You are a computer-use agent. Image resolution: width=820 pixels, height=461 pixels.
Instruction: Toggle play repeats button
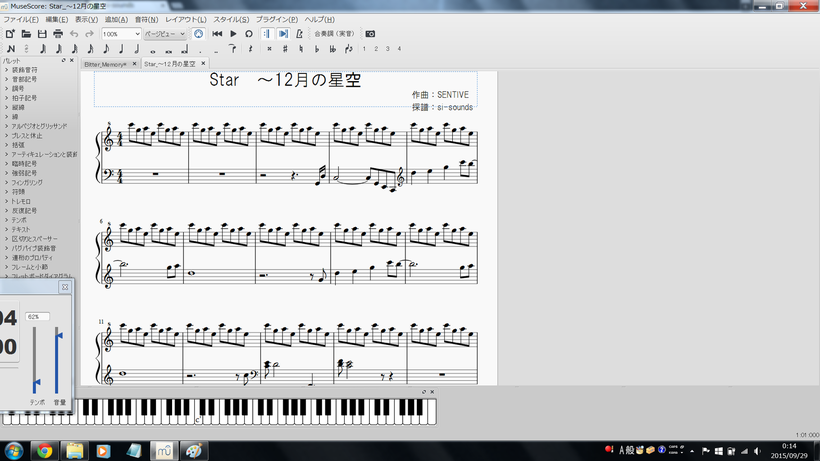tap(267, 34)
